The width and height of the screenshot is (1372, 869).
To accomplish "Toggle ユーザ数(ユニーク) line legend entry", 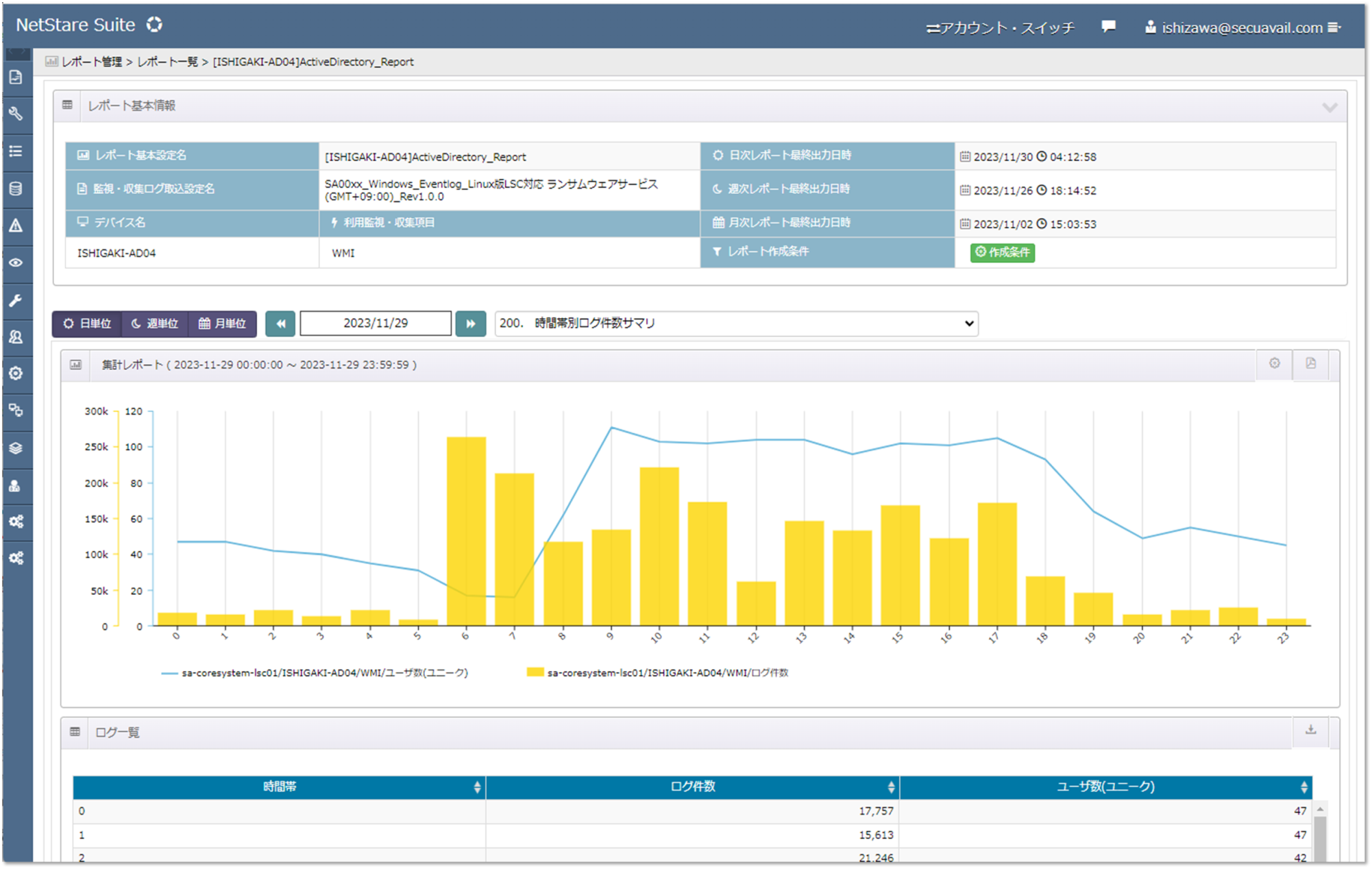I will 315,673.
